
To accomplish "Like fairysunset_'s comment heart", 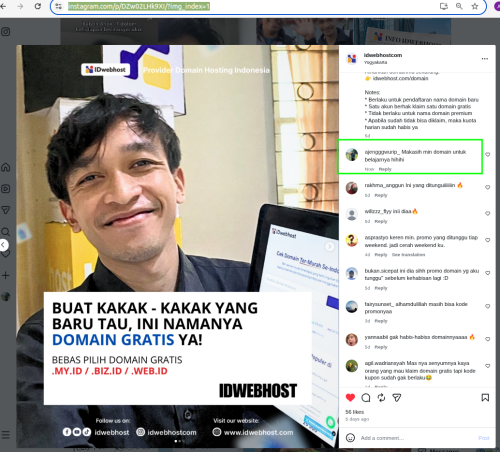I will 488,306.
